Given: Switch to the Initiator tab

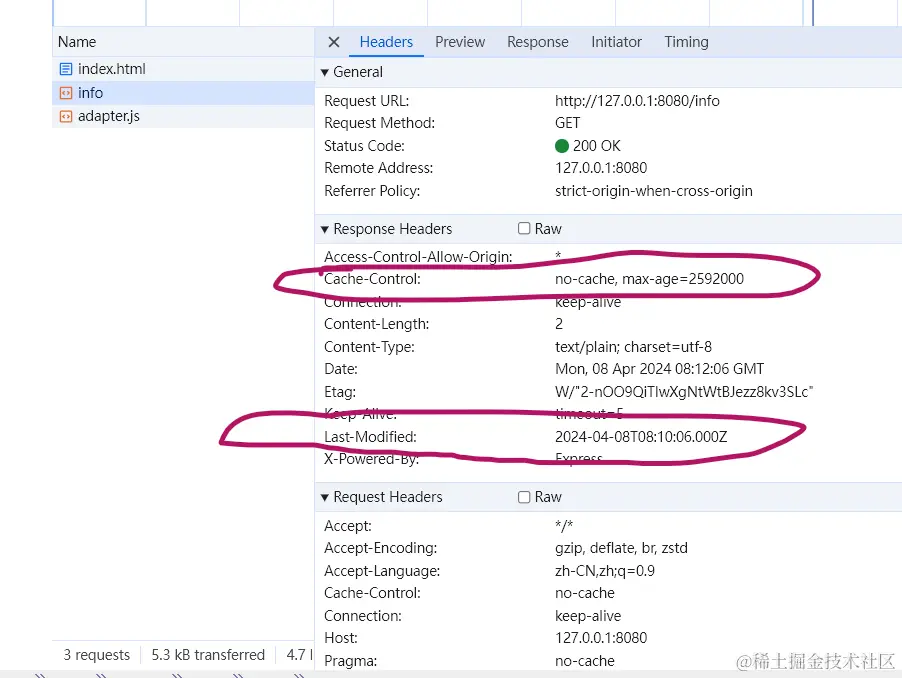Looking at the screenshot, I should pos(616,42).
